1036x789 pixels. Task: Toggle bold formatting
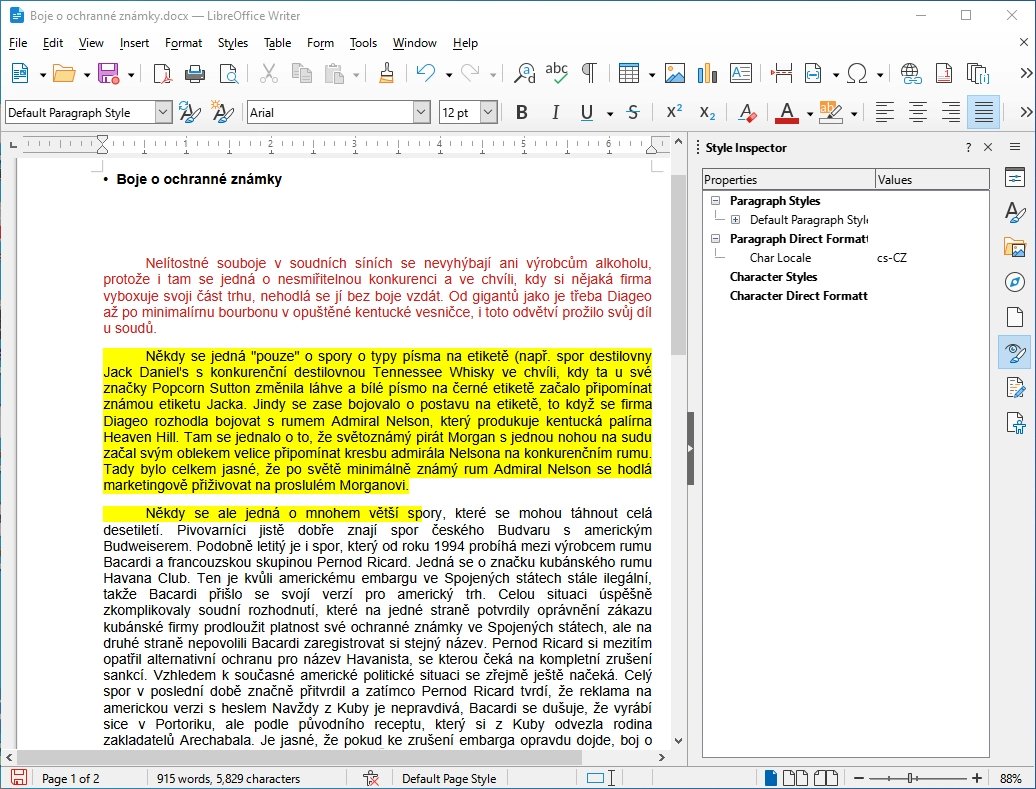(521, 112)
